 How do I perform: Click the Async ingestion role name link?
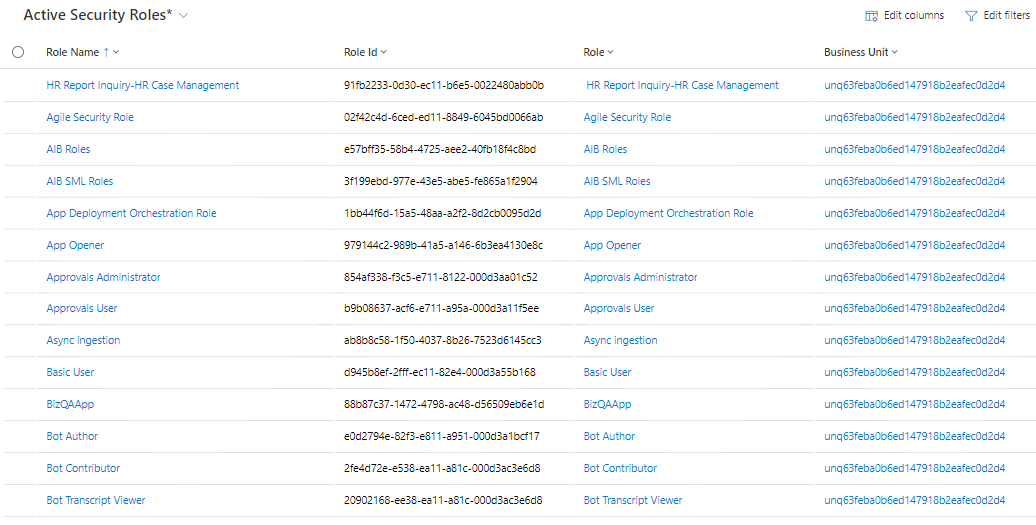[83, 340]
